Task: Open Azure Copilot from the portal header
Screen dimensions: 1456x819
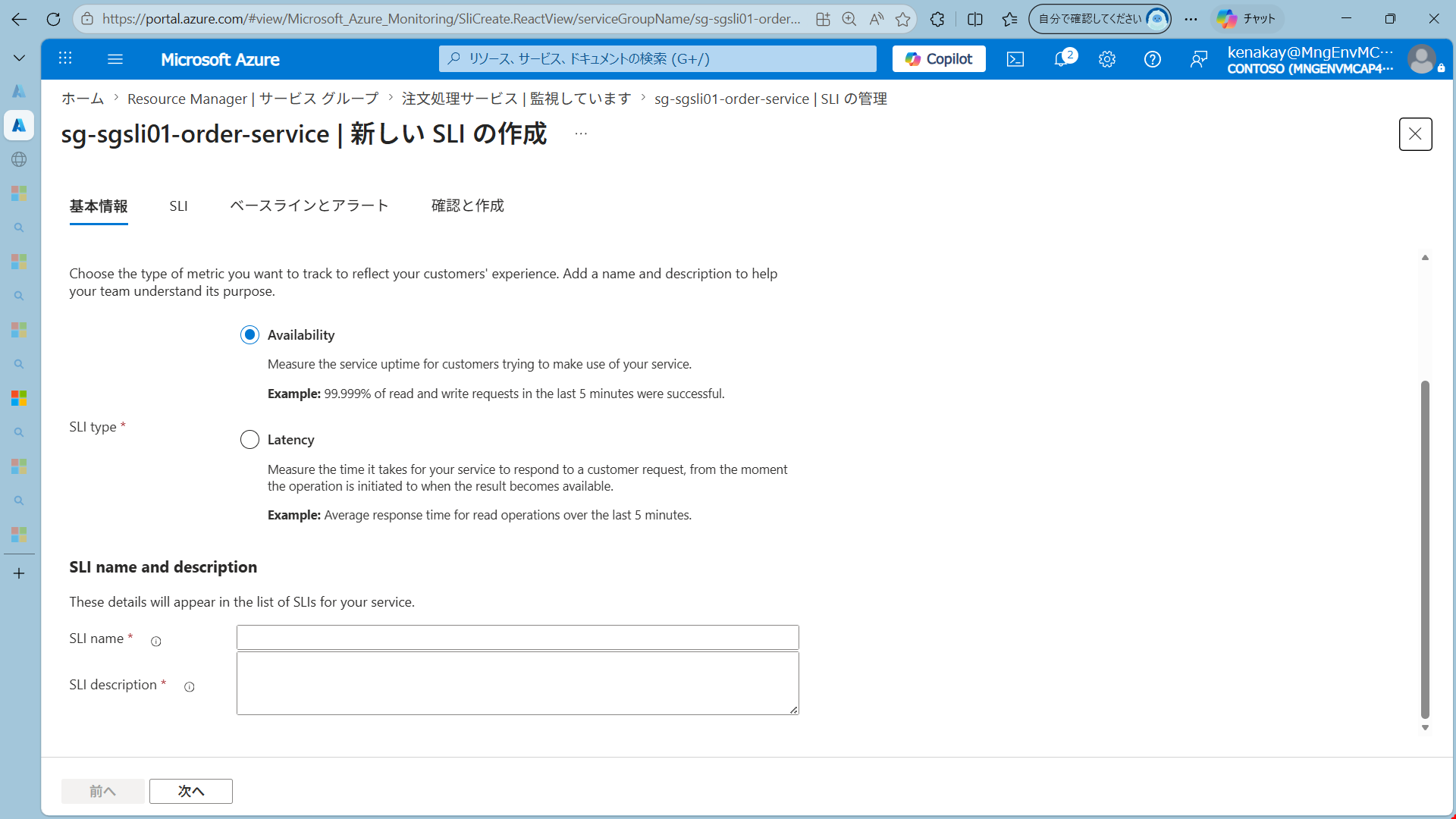Action: [x=939, y=58]
